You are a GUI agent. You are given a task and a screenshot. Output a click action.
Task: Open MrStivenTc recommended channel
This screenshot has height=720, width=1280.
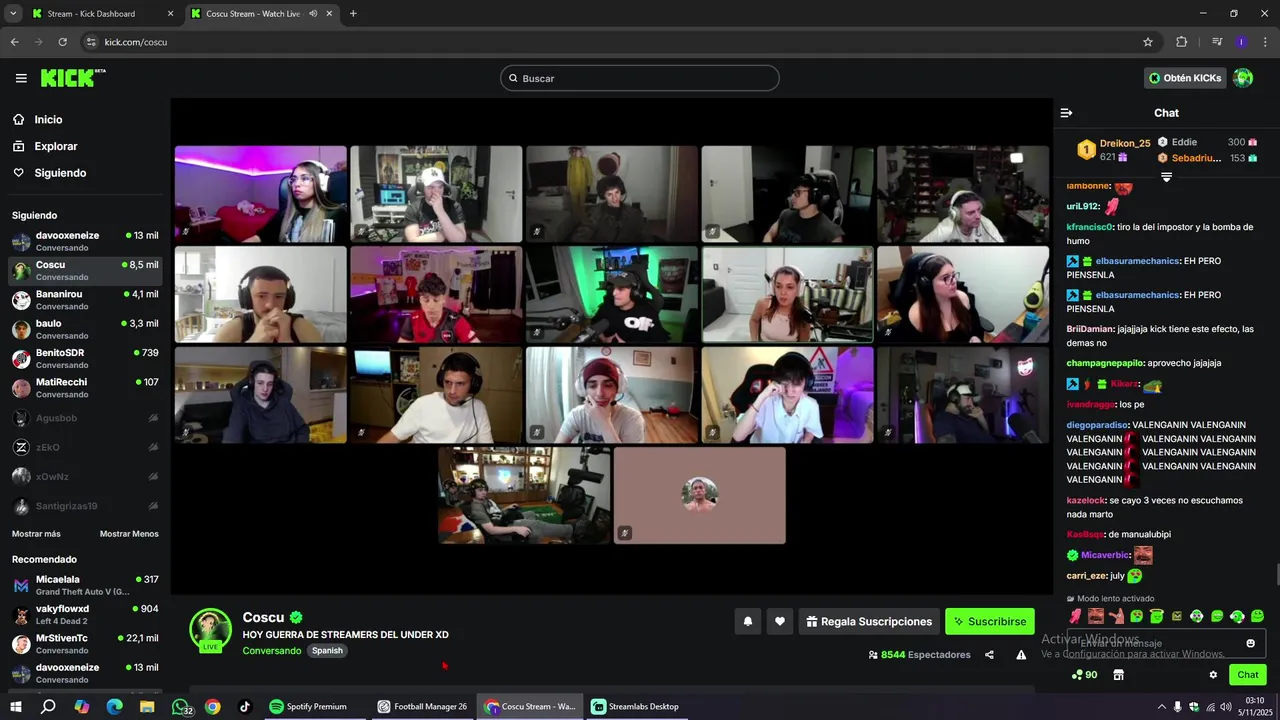point(86,644)
